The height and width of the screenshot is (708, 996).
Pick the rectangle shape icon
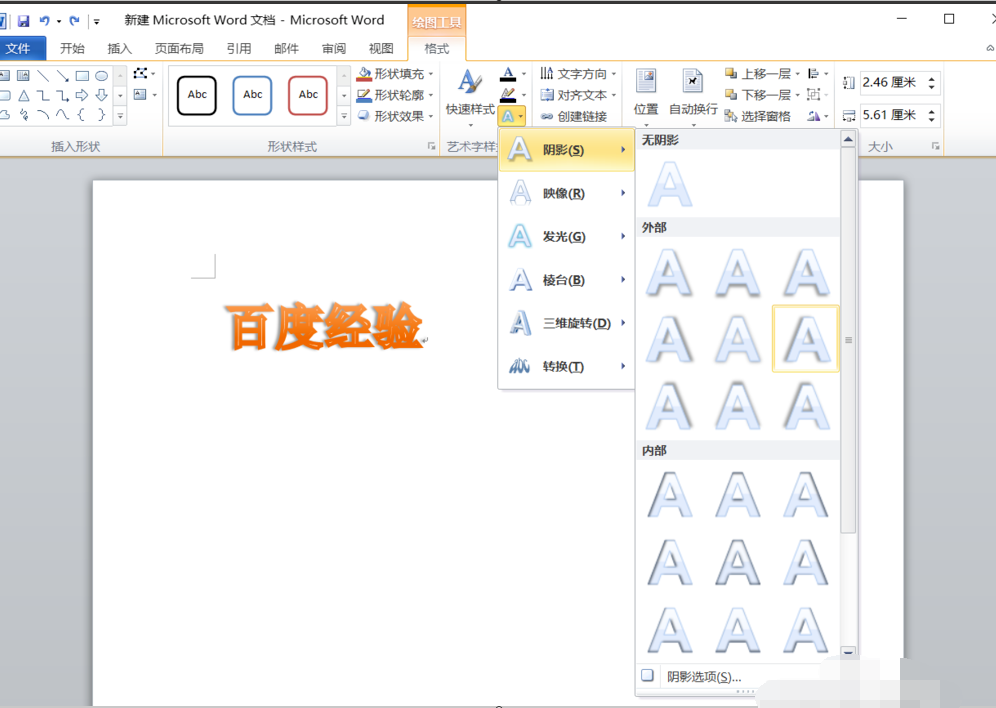coord(82,76)
